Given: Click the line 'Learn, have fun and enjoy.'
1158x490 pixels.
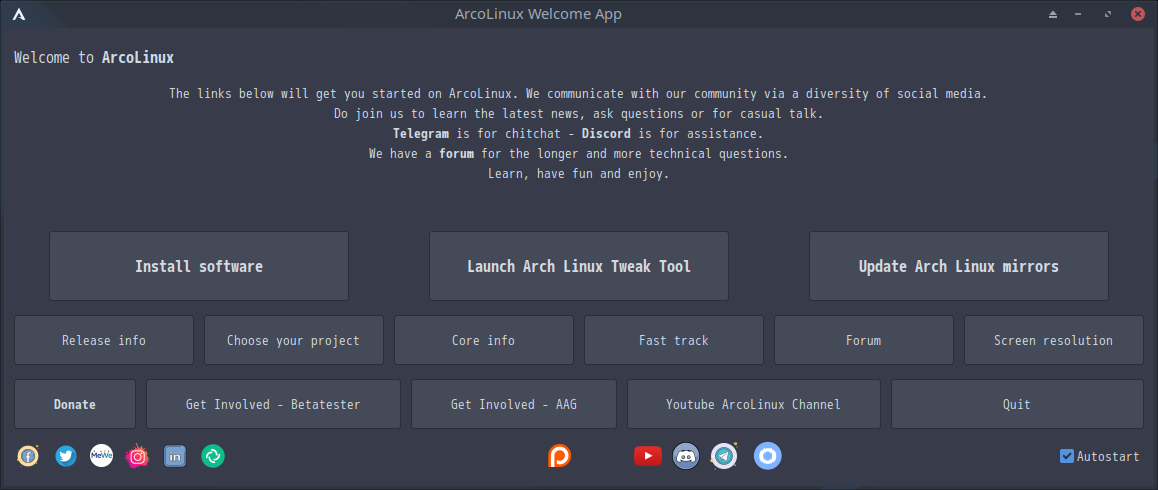Looking at the screenshot, I should click(x=578, y=174).
